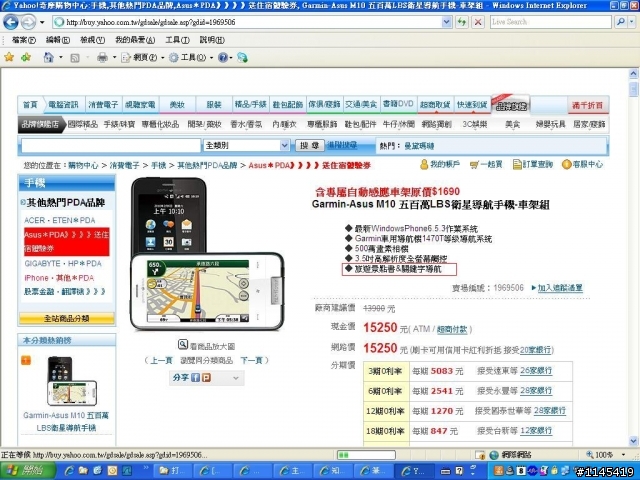Click the page loading progress bar

366,455
